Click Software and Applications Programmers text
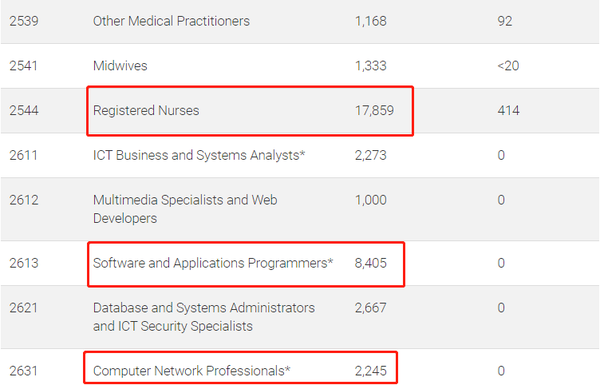 coord(213,263)
